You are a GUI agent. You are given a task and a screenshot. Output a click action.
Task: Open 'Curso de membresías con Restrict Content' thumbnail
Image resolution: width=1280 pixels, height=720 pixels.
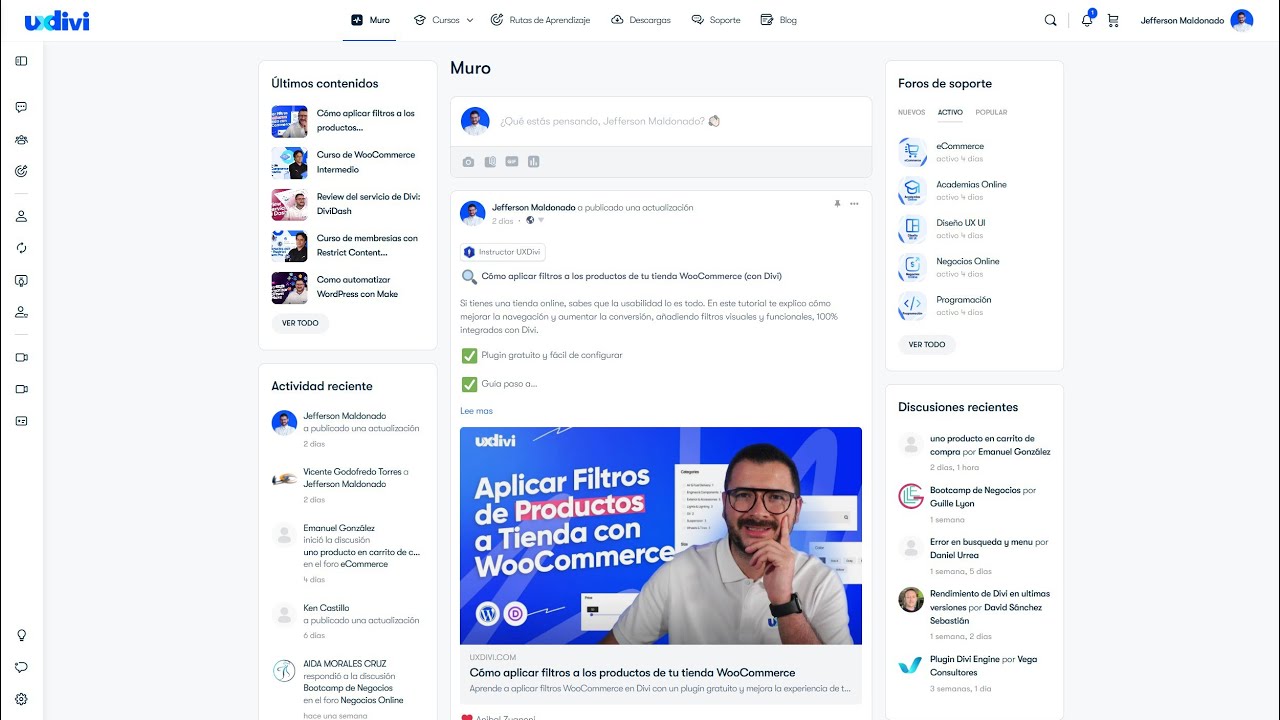289,246
